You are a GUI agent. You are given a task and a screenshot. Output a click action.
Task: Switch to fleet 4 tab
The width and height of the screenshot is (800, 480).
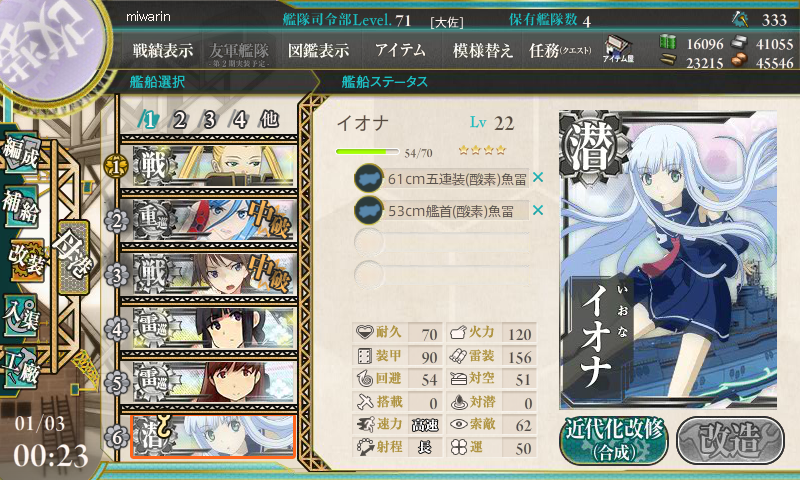(239, 120)
